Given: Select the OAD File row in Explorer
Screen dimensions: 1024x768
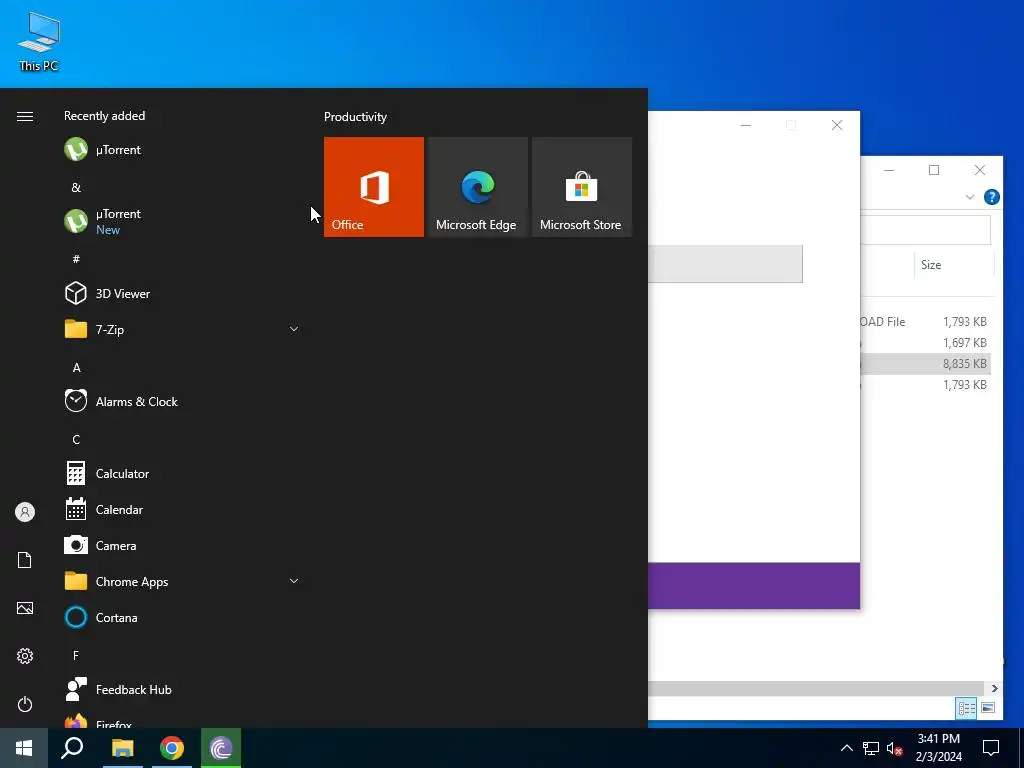Looking at the screenshot, I should [x=925, y=321].
